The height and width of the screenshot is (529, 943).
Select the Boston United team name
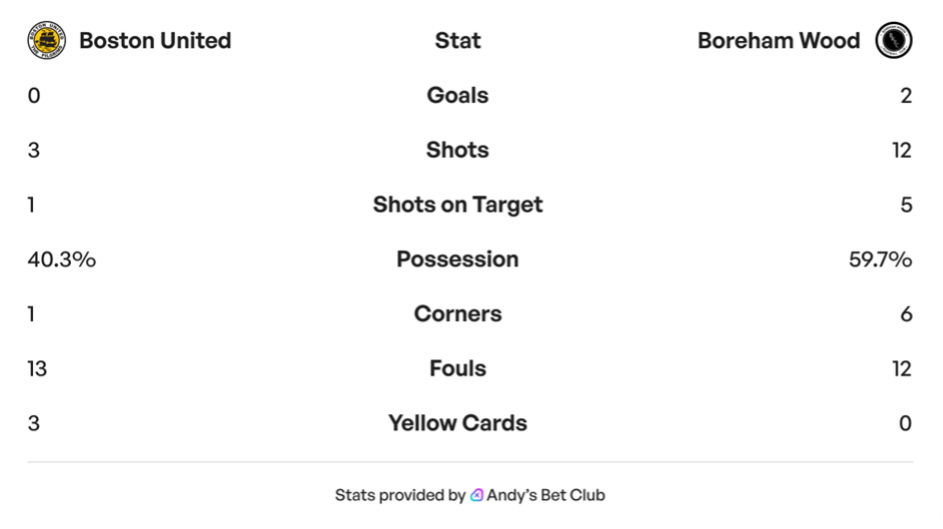pos(155,41)
